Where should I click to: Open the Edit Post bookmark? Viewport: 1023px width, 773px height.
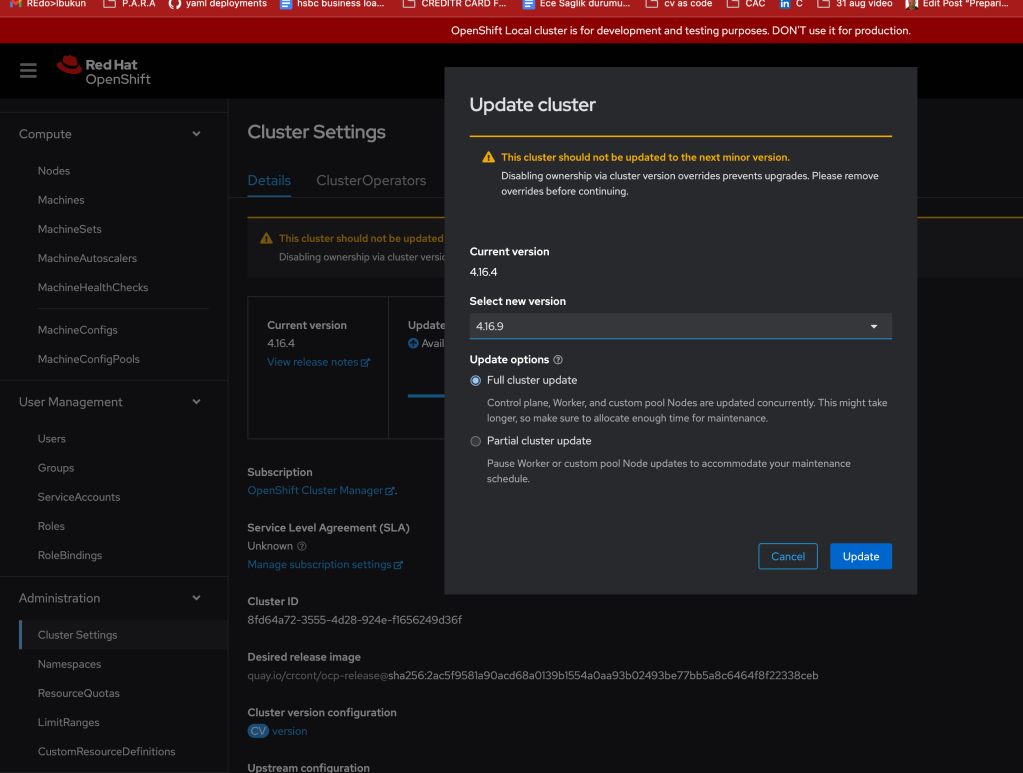pyautogui.click(x=956, y=4)
